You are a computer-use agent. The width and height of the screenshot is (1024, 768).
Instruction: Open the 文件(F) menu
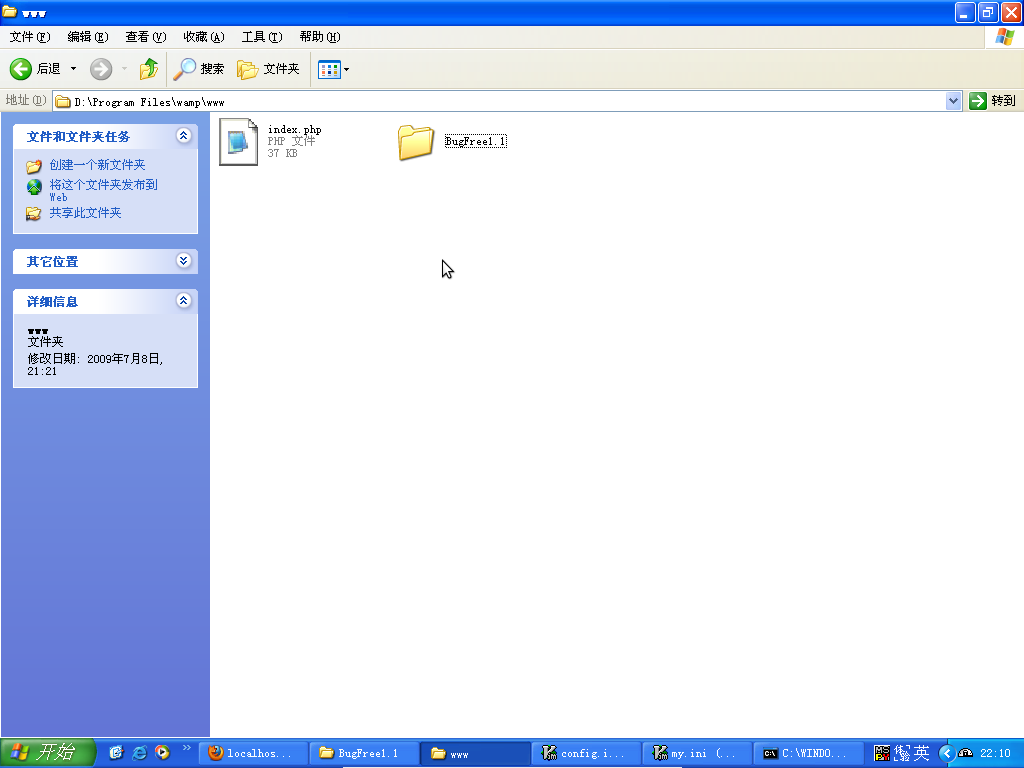pyautogui.click(x=29, y=37)
